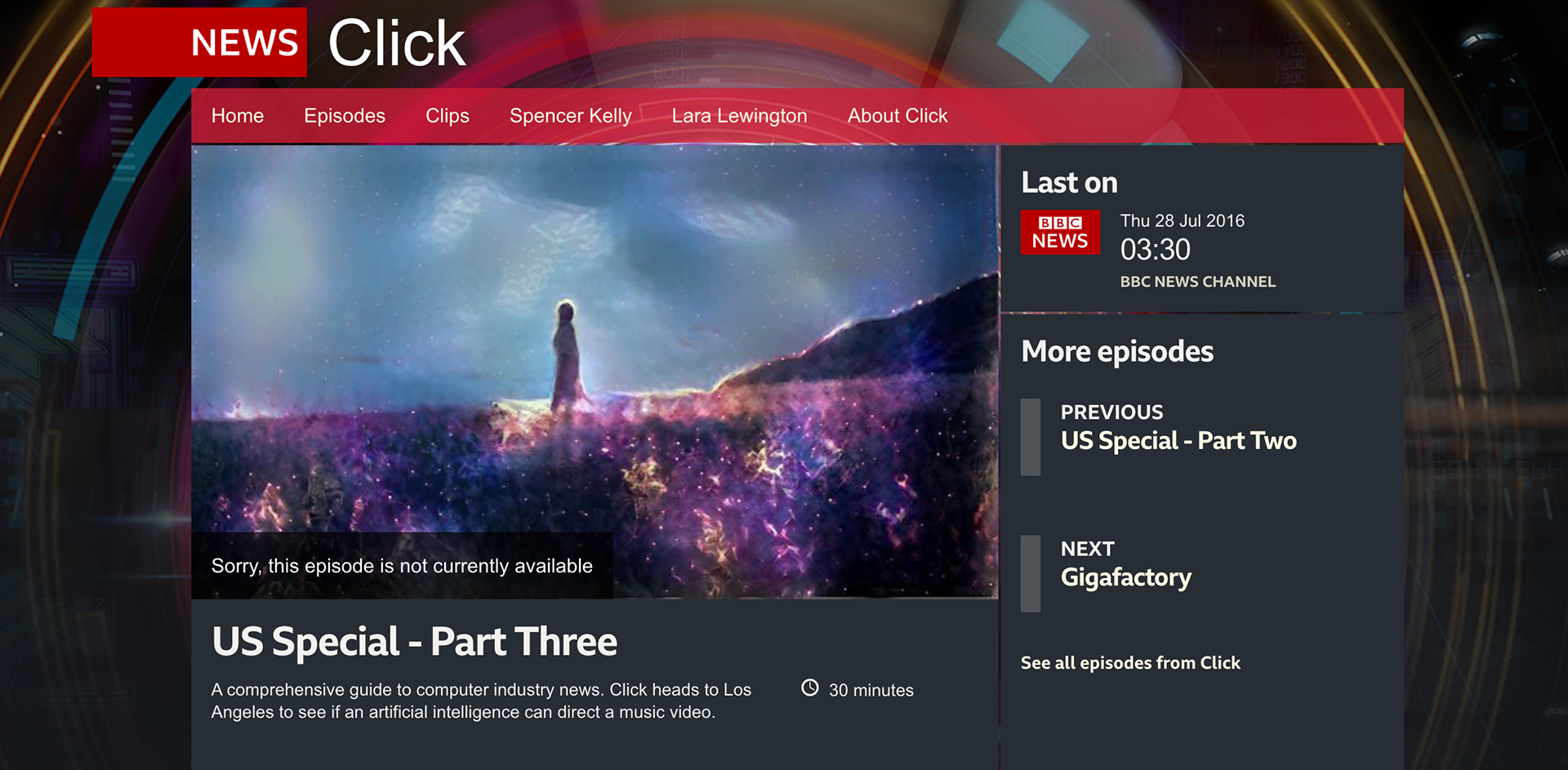Click the grey thumbnail next to PREVIOUS episode

pyautogui.click(x=1031, y=437)
